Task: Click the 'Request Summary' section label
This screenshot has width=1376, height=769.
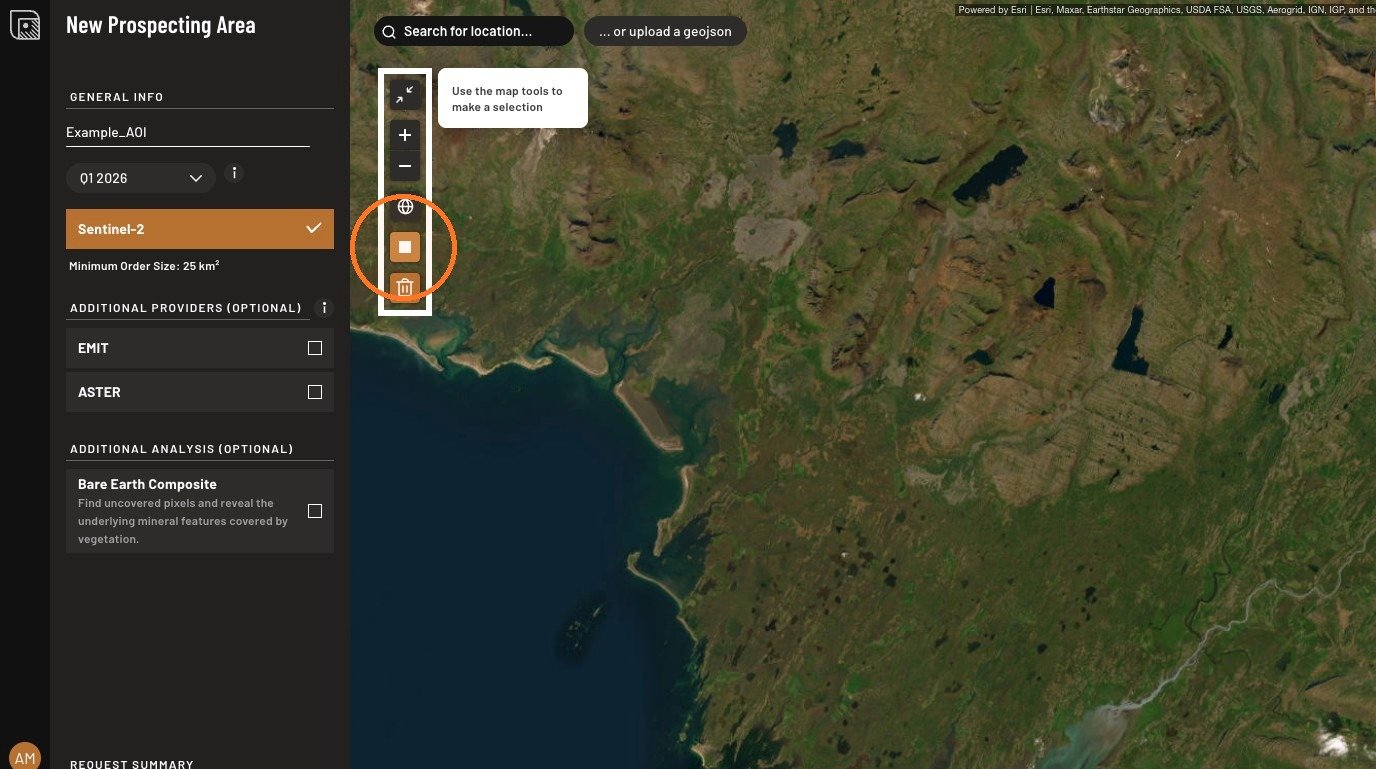Action: [x=131, y=764]
